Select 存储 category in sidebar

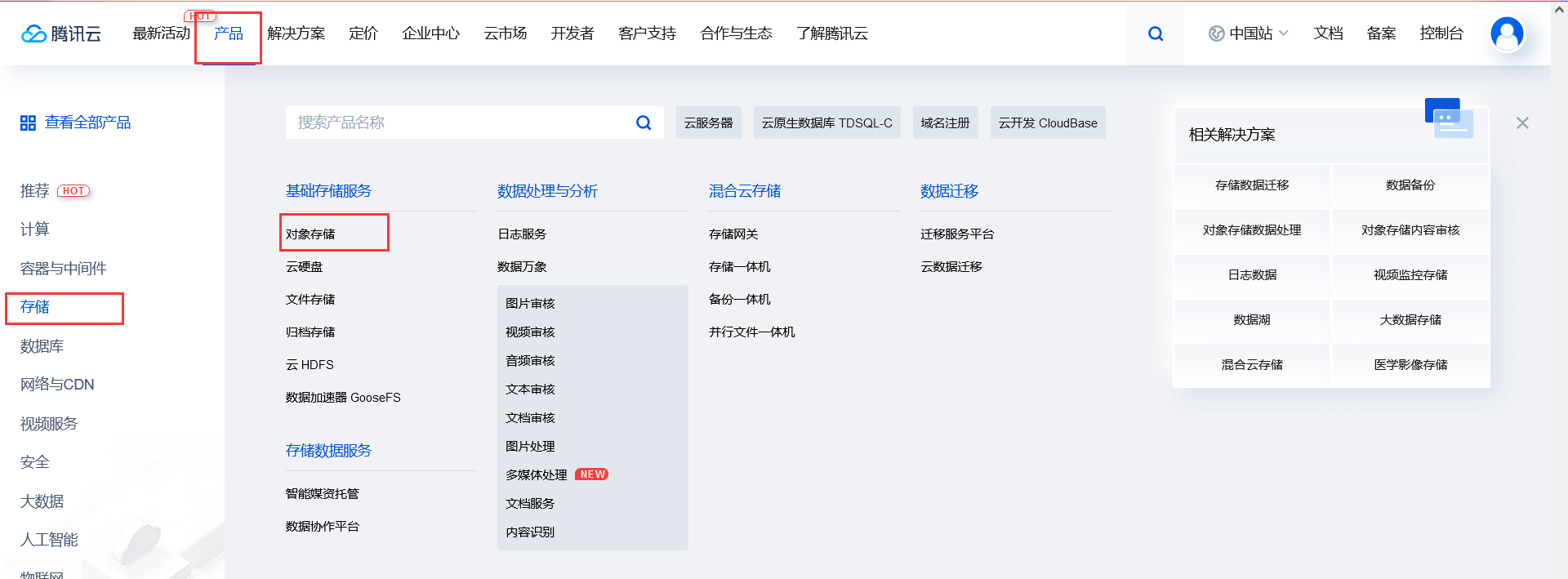tap(35, 307)
